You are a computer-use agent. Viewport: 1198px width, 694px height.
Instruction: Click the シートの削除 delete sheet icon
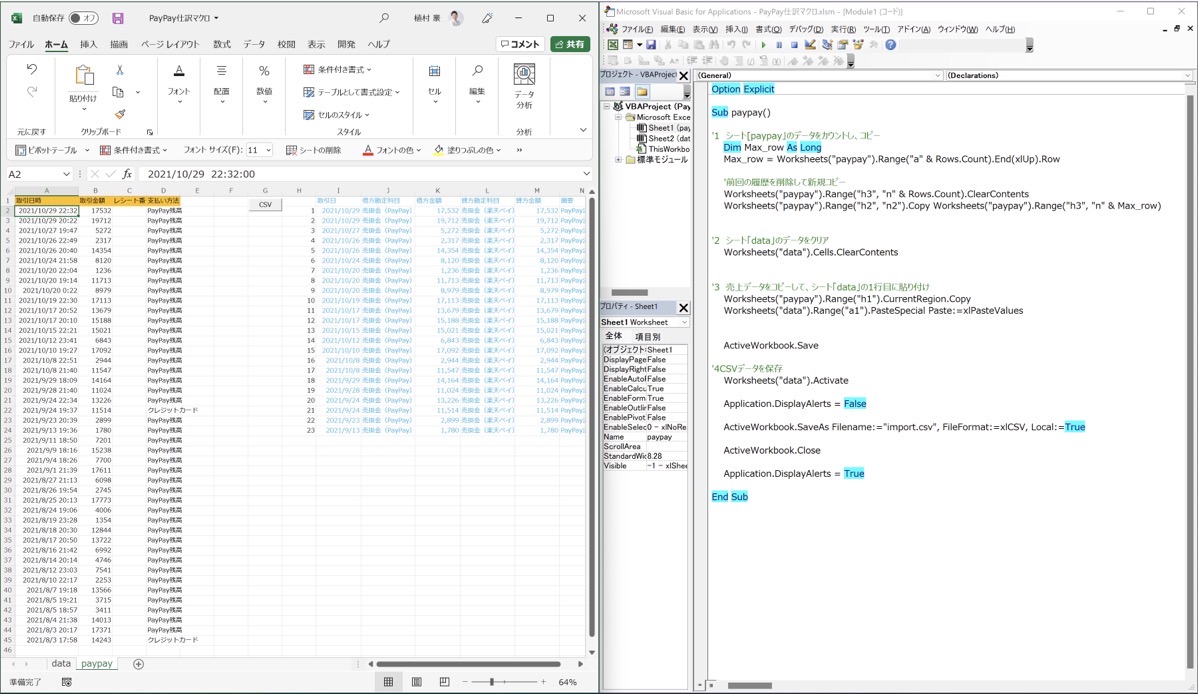pyautogui.click(x=291, y=151)
